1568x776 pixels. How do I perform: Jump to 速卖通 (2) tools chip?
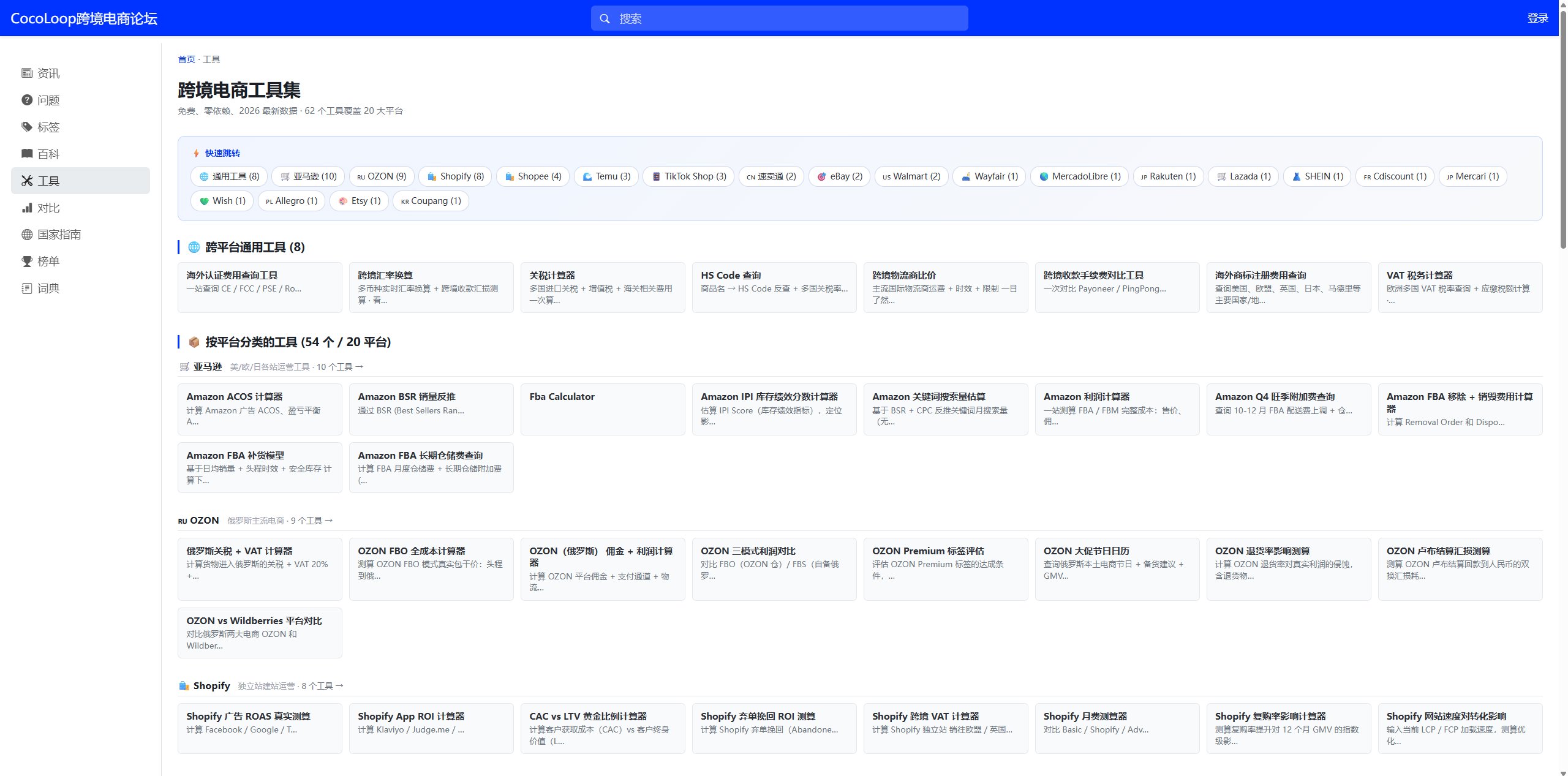coord(771,176)
